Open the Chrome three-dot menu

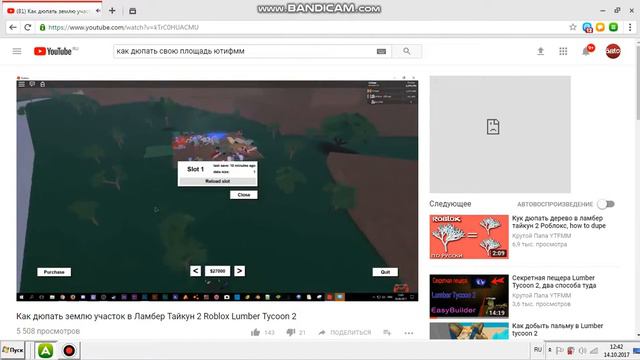pyautogui.click(x=630, y=27)
